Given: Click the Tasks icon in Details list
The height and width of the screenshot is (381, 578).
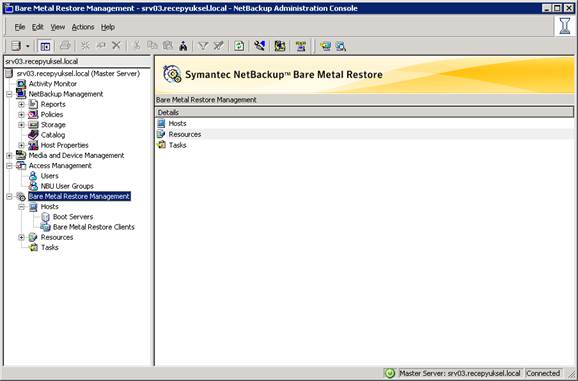Looking at the screenshot, I should click(161, 145).
